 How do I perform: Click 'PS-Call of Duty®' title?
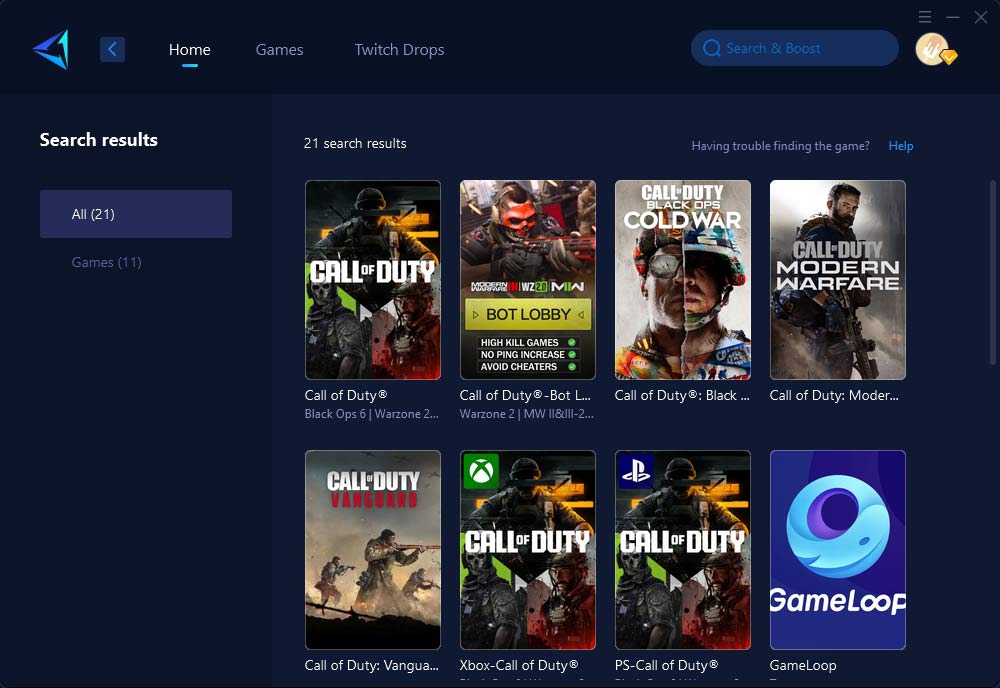[x=666, y=665]
